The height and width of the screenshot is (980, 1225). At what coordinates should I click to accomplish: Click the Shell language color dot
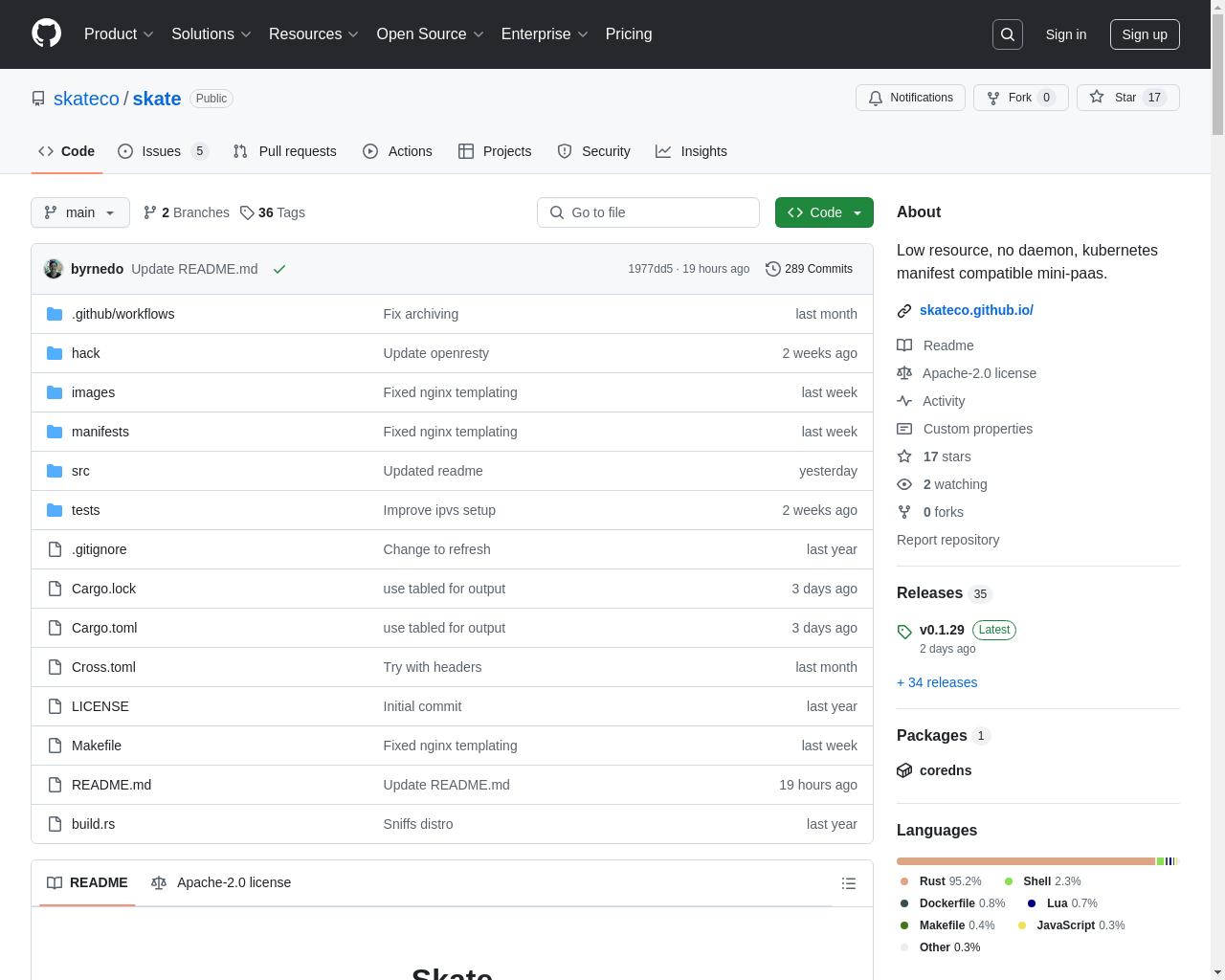coord(1009,881)
